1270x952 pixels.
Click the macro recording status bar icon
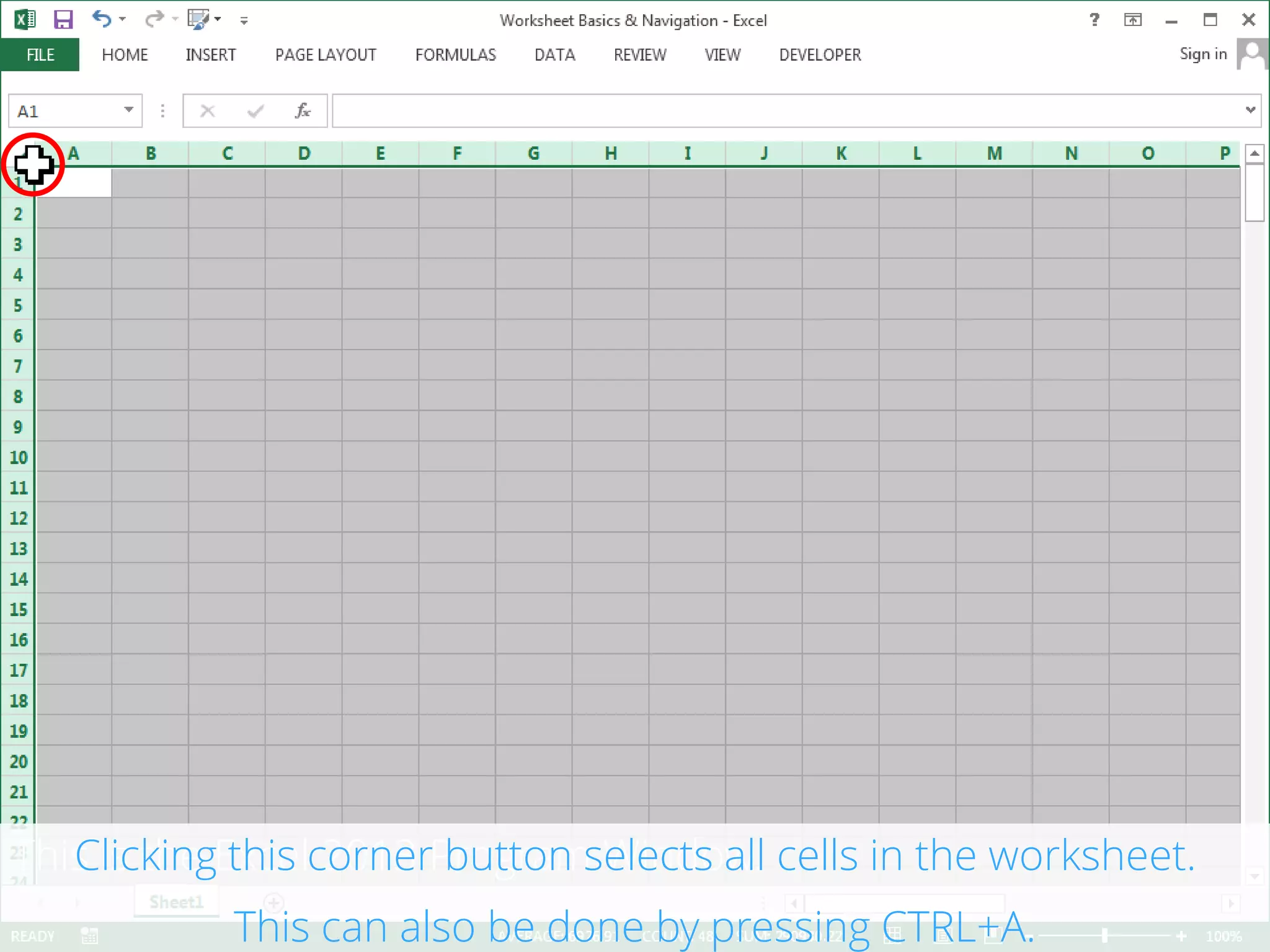(89, 936)
